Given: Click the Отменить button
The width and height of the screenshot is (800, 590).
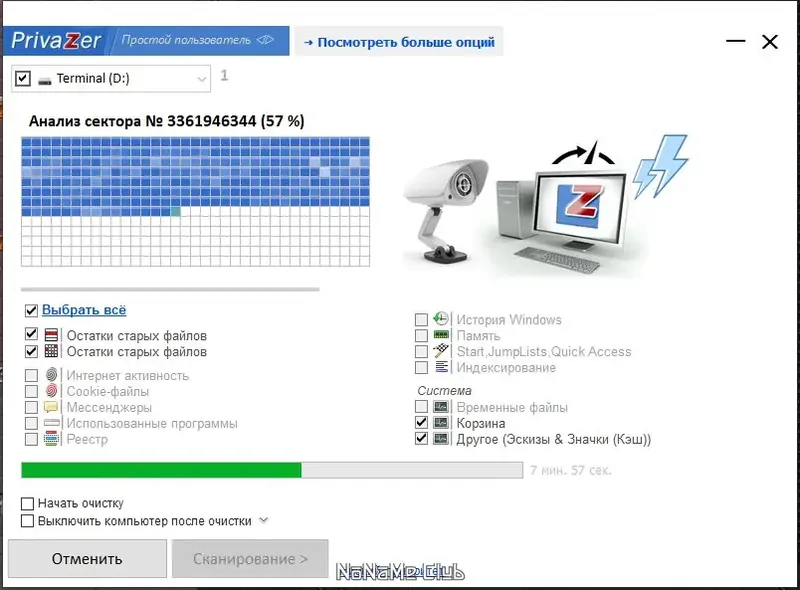Looking at the screenshot, I should point(87,559).
